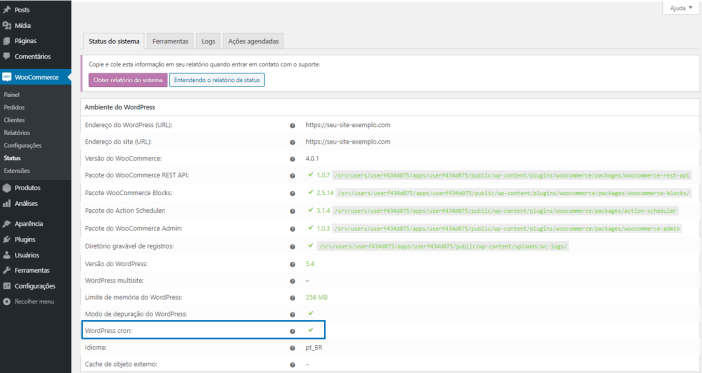This screenshot has height=373, width=702.
Task: Click help icon for Versão do WooCommerce
Action: [292, 159]
